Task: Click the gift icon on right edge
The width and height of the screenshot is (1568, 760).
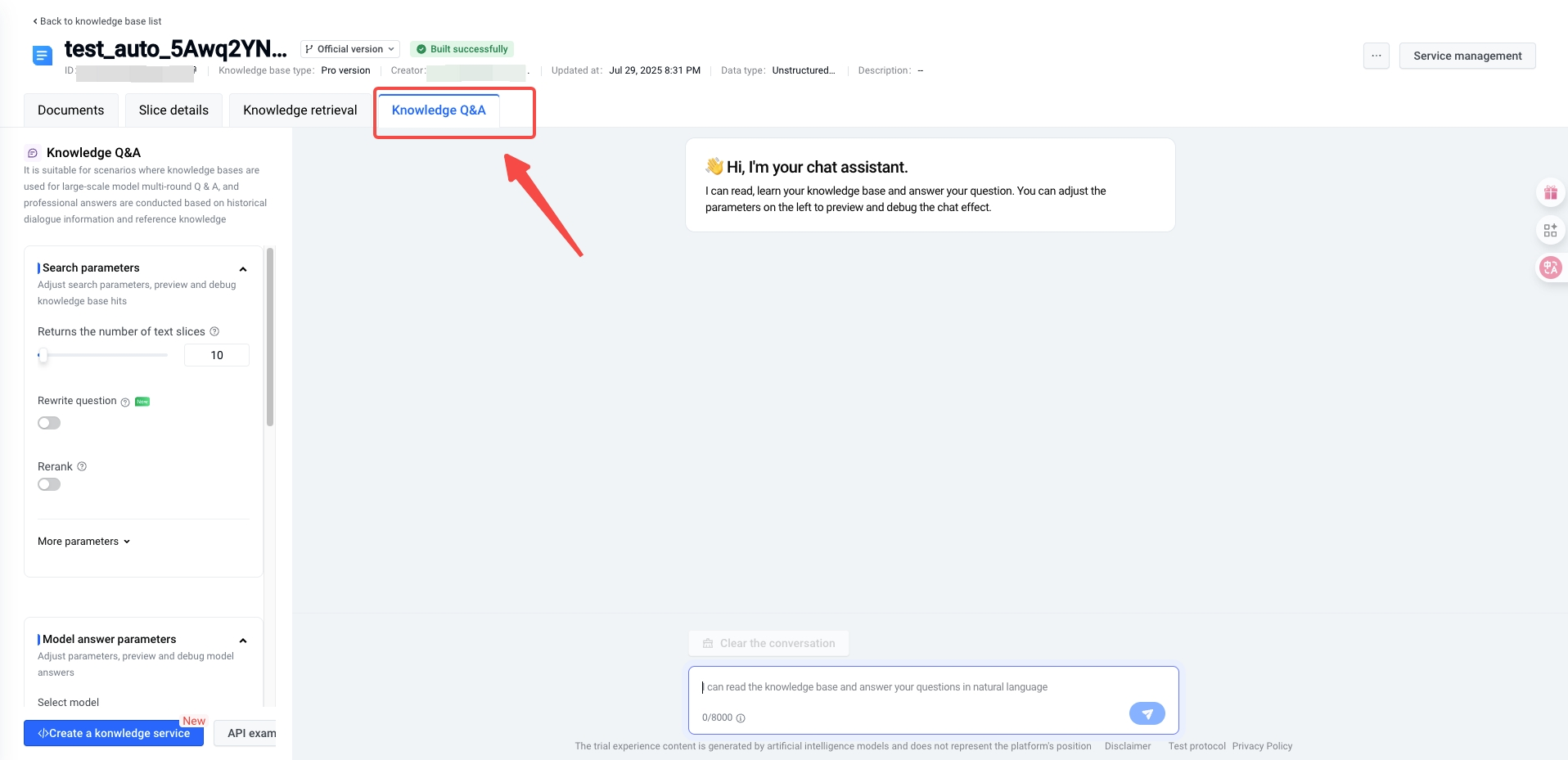Action: coord(1550,193)
